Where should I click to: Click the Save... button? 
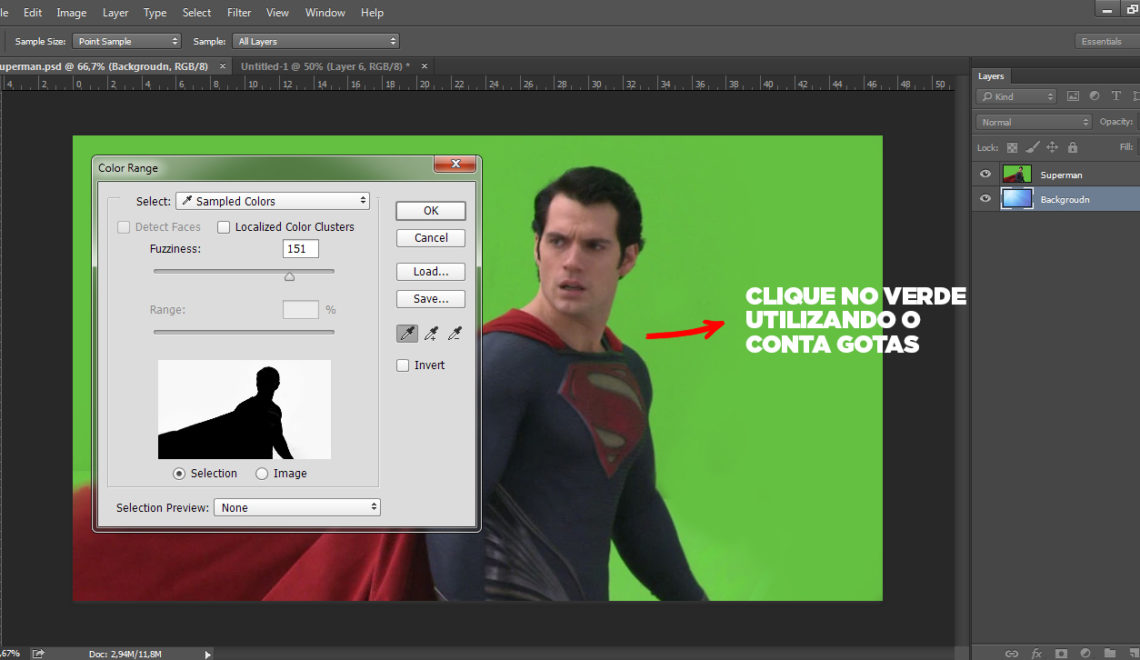point(430,299)
